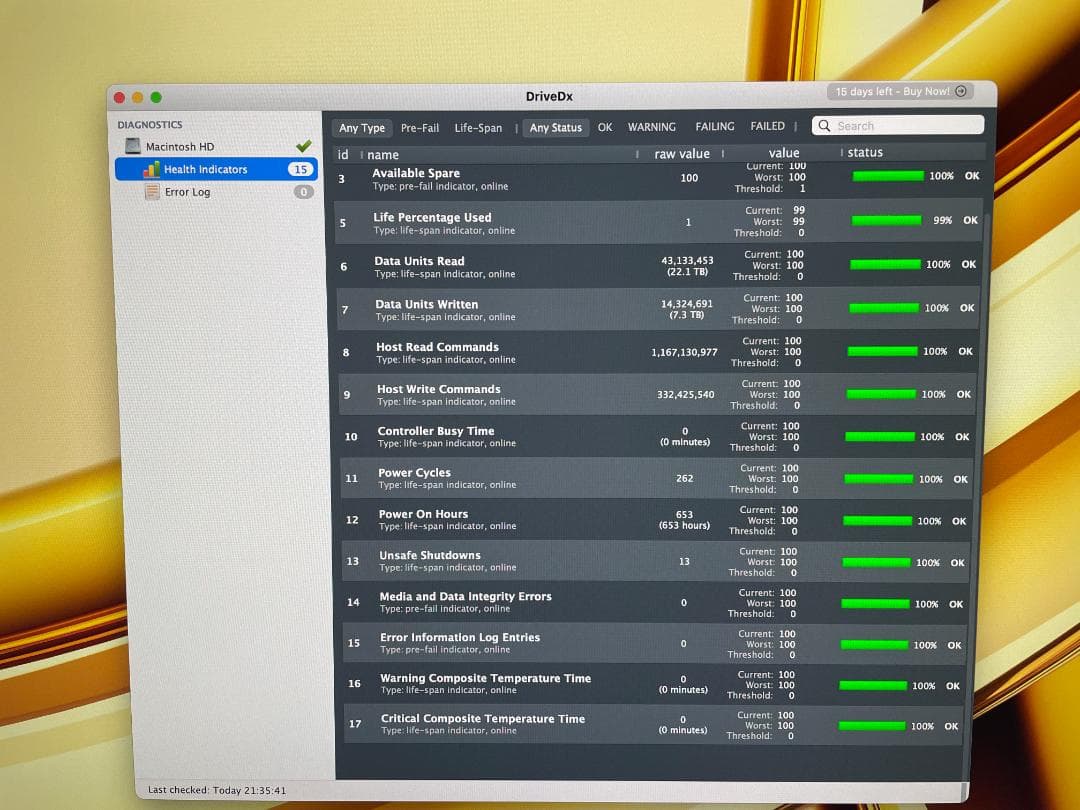Select the Life Percentage Used row name
The image size is (1080, 810).
(x=432, y=218)
